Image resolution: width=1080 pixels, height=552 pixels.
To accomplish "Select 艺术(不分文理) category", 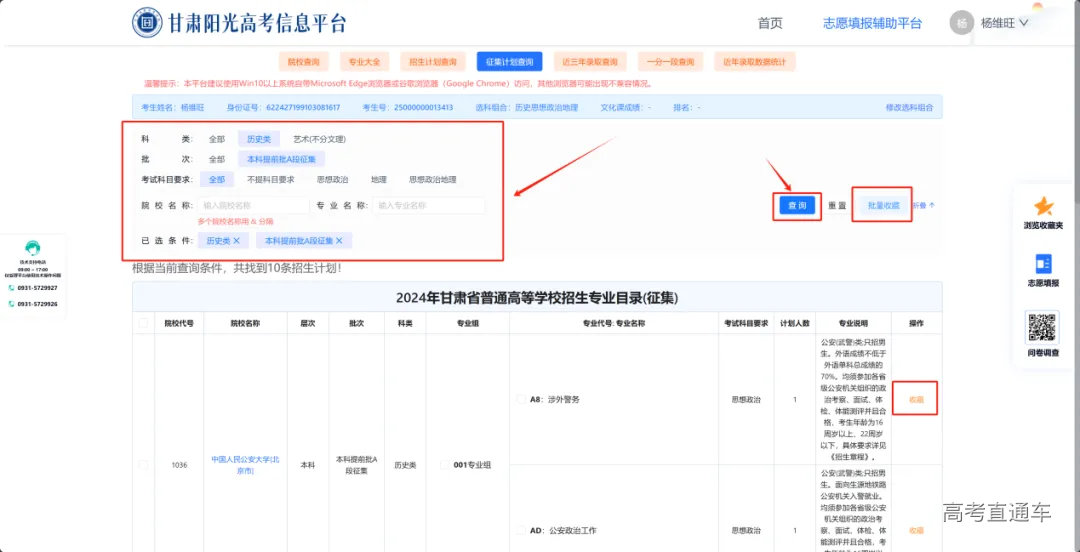I will [319, 139].
